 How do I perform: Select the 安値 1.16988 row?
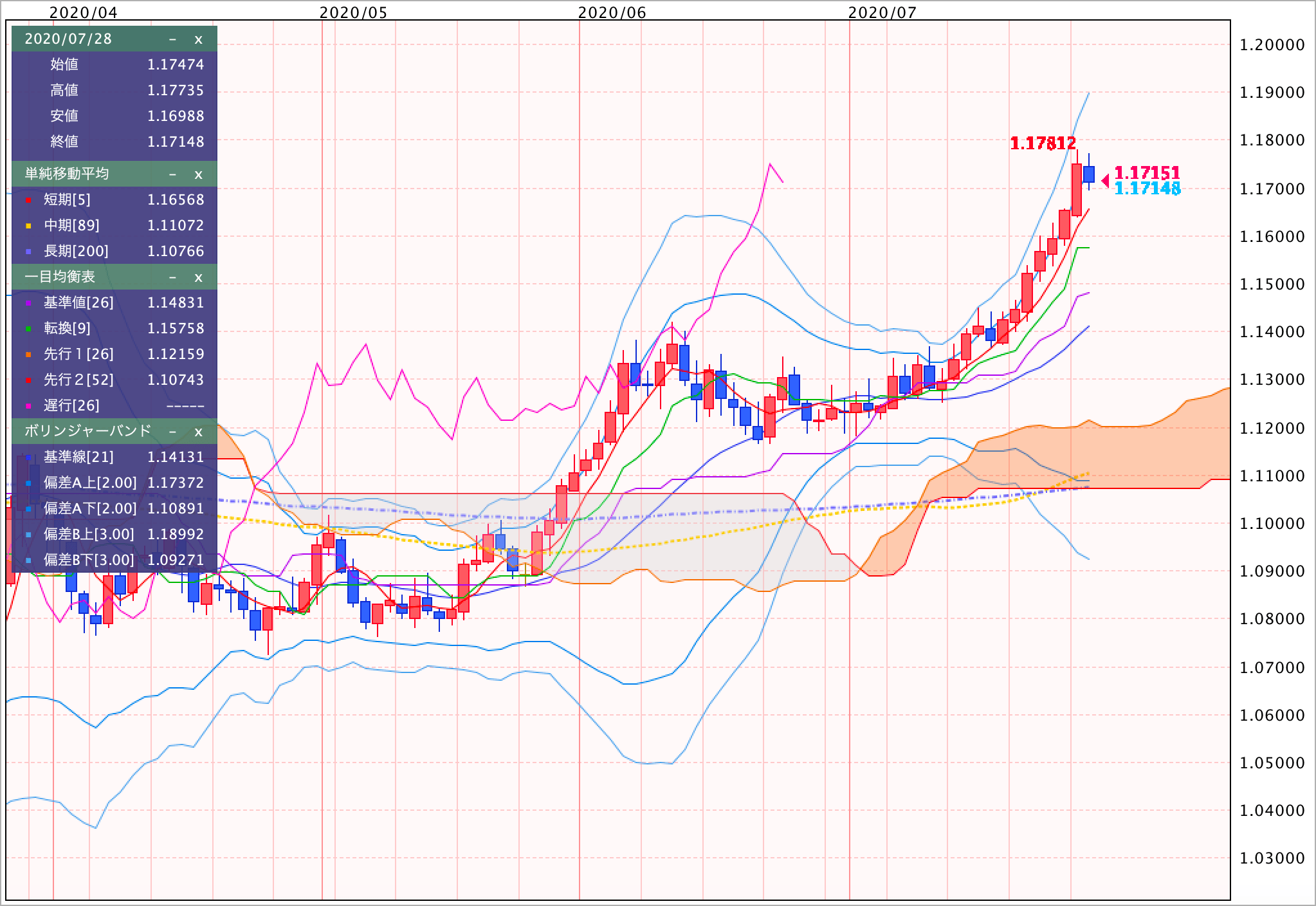[x=114, y=116]
